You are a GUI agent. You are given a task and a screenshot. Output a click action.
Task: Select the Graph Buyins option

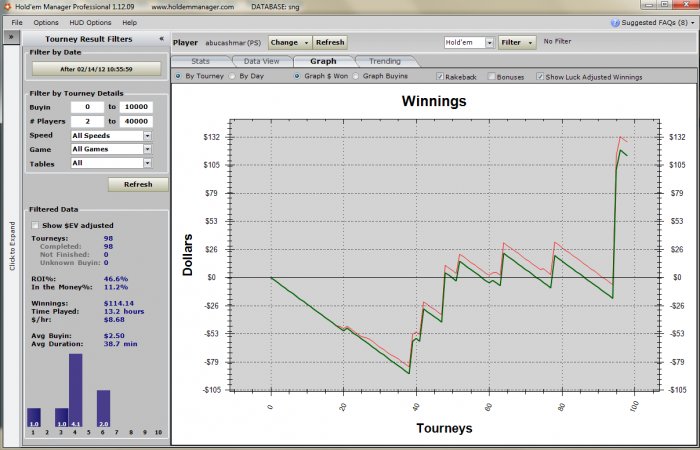click(356, 76)
